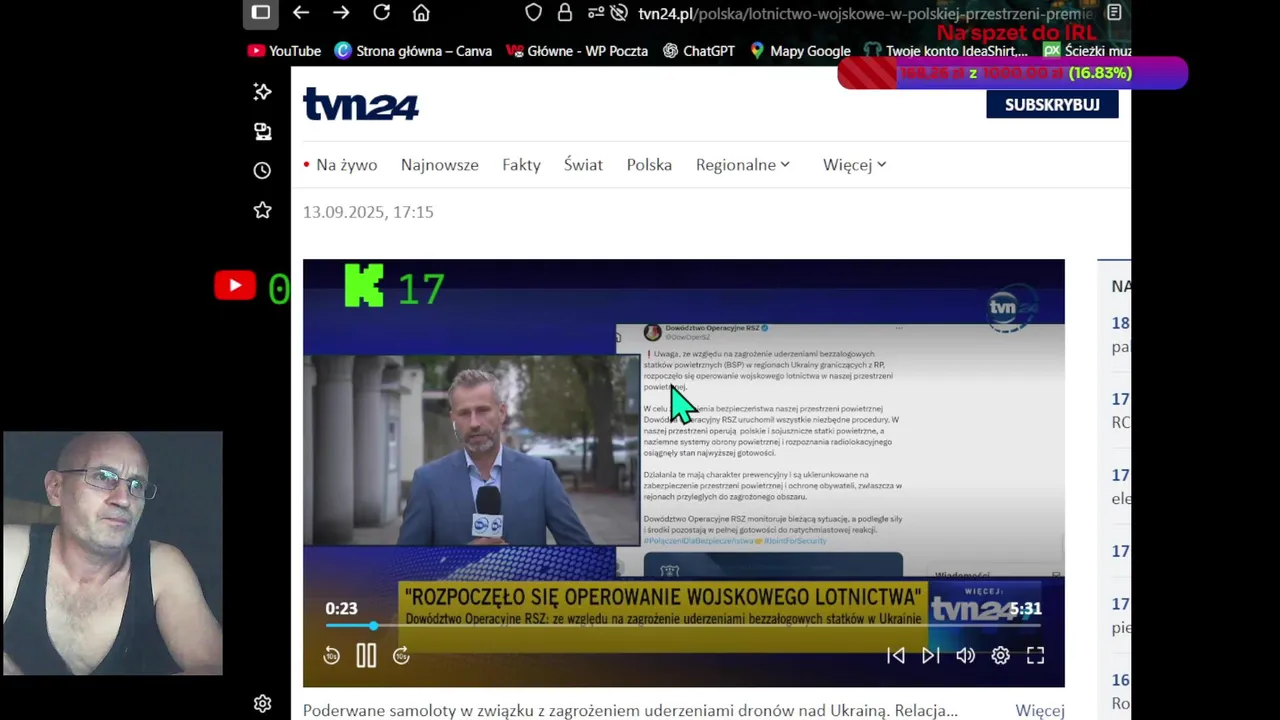Screen dimensions: 1280x720
Task: Click the date text 13.09.2025, 17:15
Action: click(x=368, y=212)
